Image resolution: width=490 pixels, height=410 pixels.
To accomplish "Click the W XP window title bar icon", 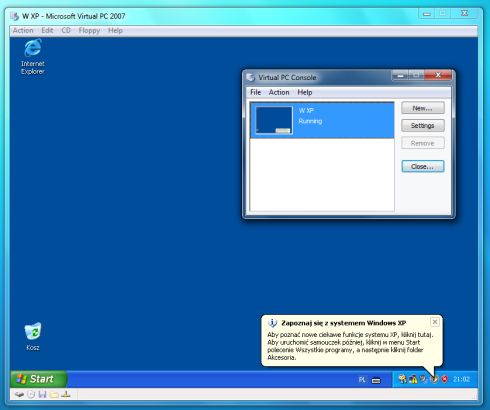I will click(x=14, y=16).
